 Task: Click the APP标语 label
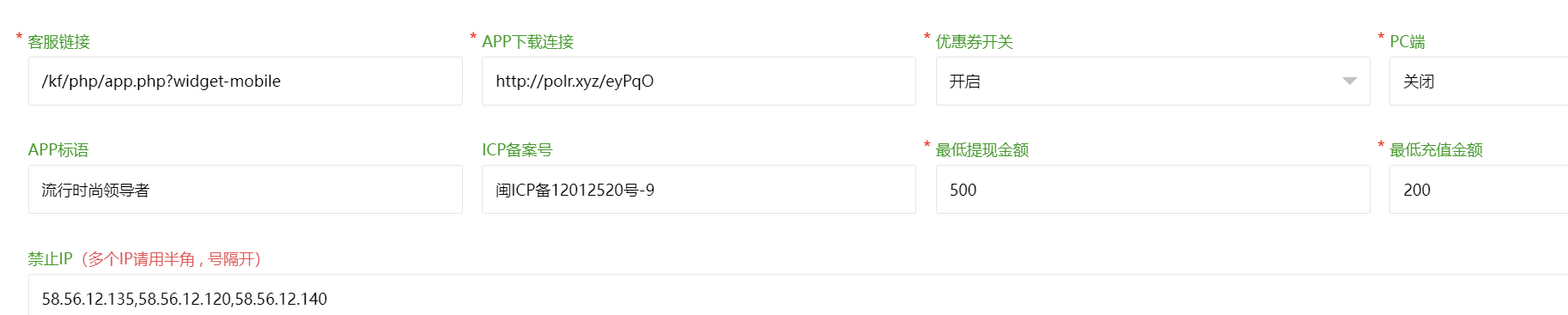point(58,150)
